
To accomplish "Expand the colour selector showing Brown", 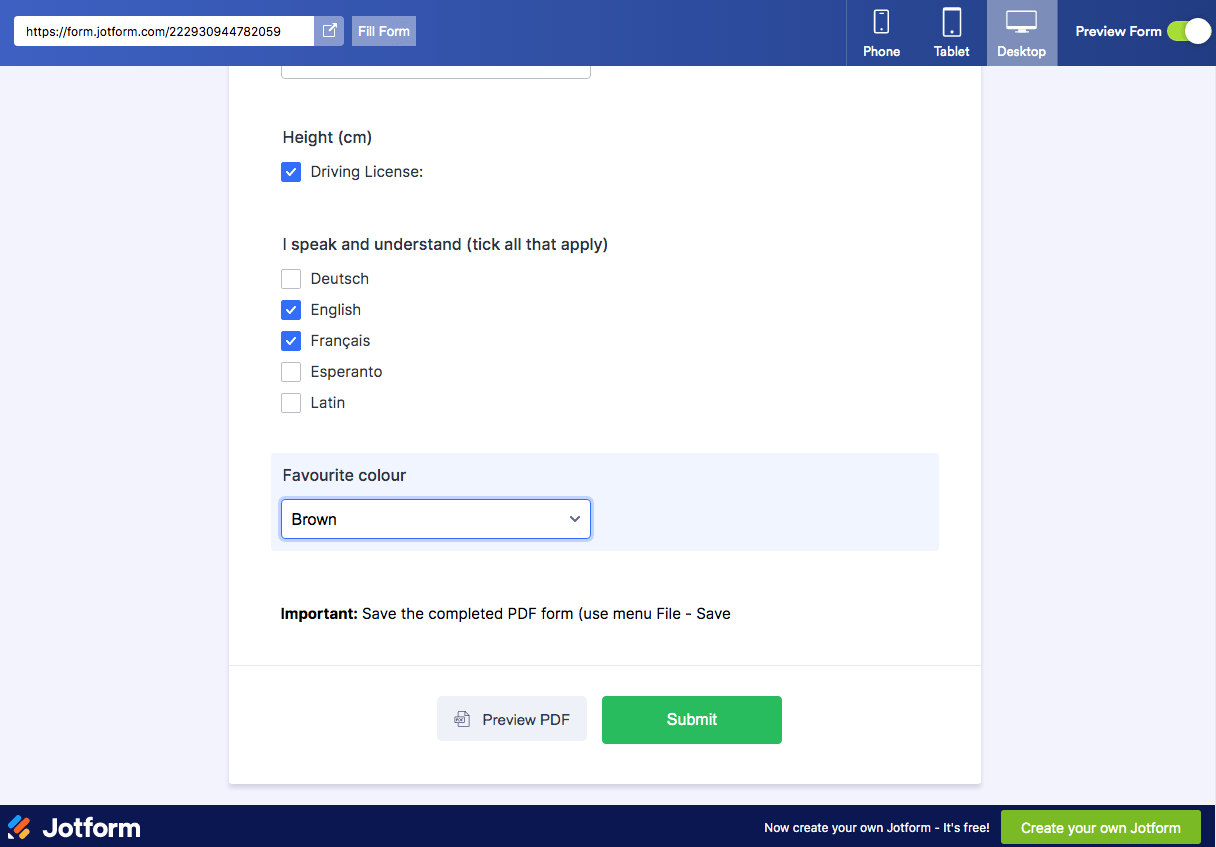I will point(435,519).
